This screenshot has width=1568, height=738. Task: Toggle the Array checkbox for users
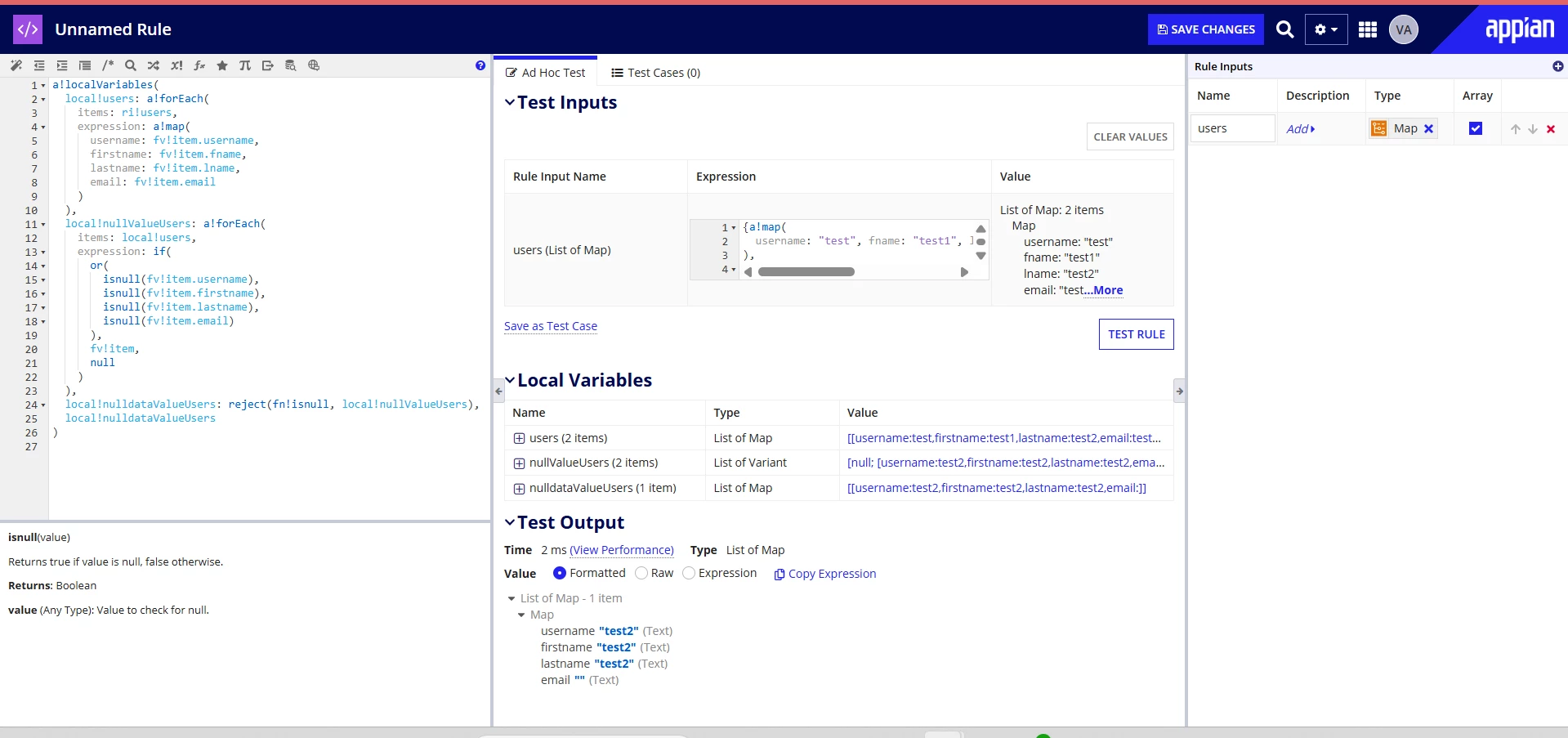tap(1476, 128)
